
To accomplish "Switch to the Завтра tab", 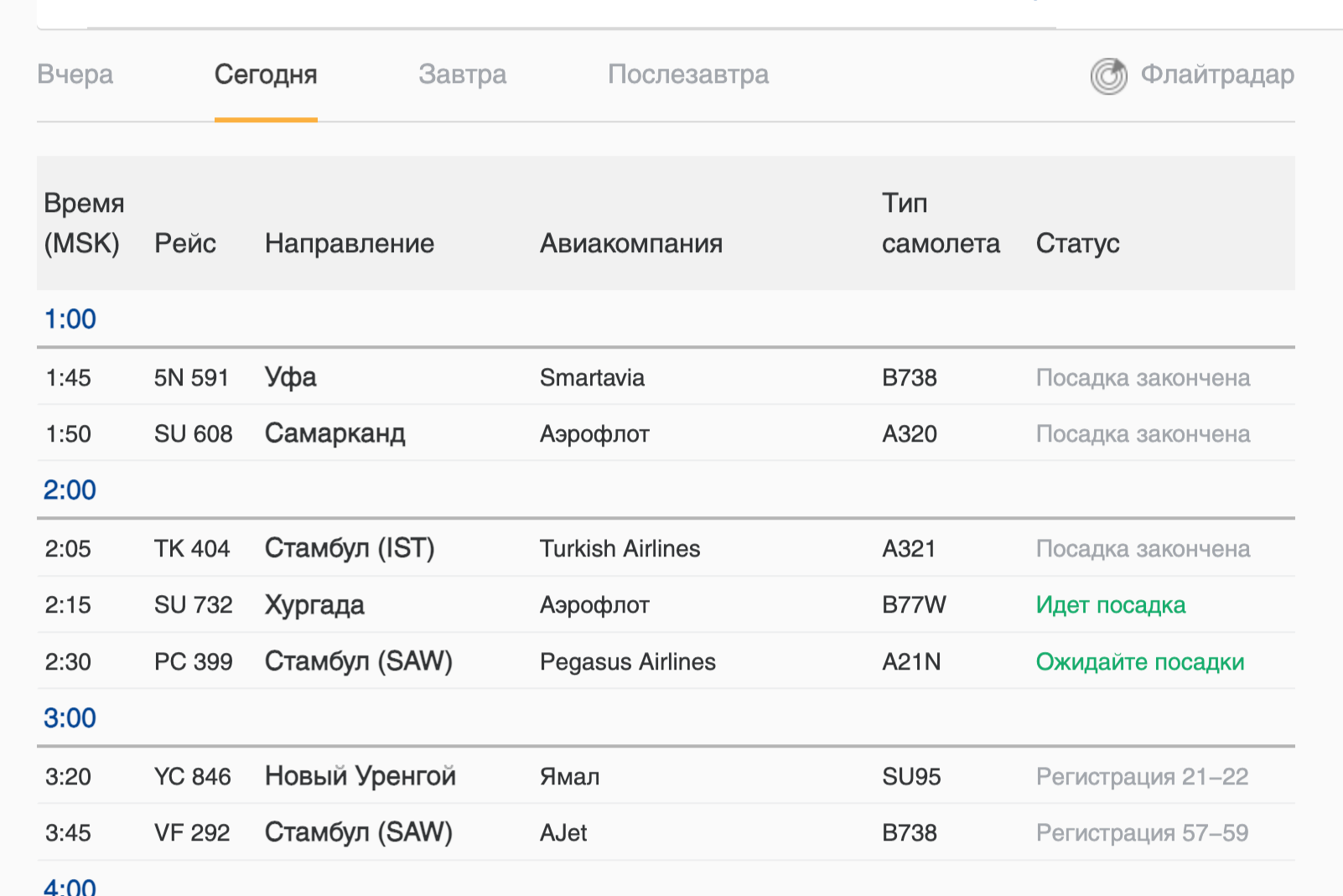I will (x=462, y=75).
